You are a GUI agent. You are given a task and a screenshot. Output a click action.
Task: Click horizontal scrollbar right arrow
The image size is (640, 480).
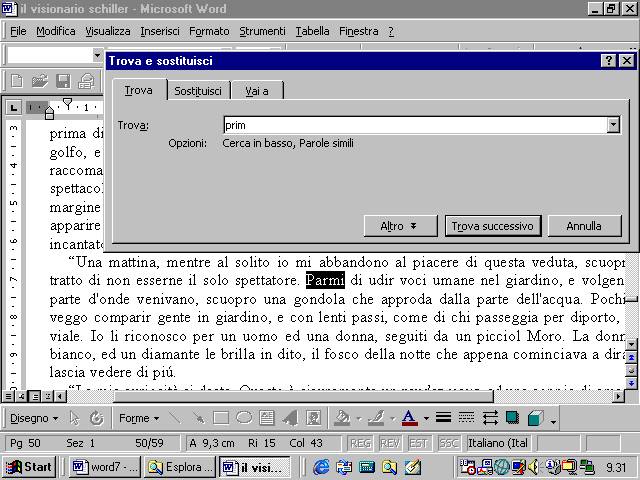tap(619, 396)
